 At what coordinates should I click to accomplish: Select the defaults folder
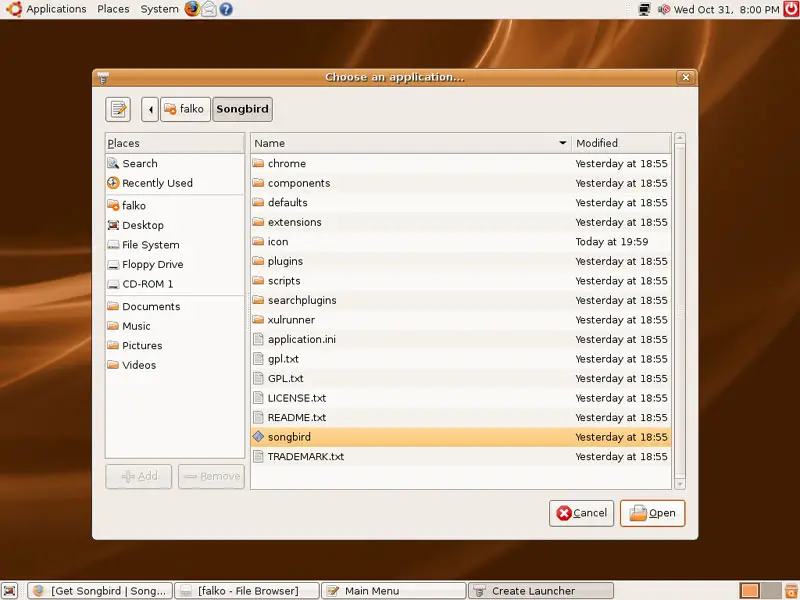click(x=461, y=203)
